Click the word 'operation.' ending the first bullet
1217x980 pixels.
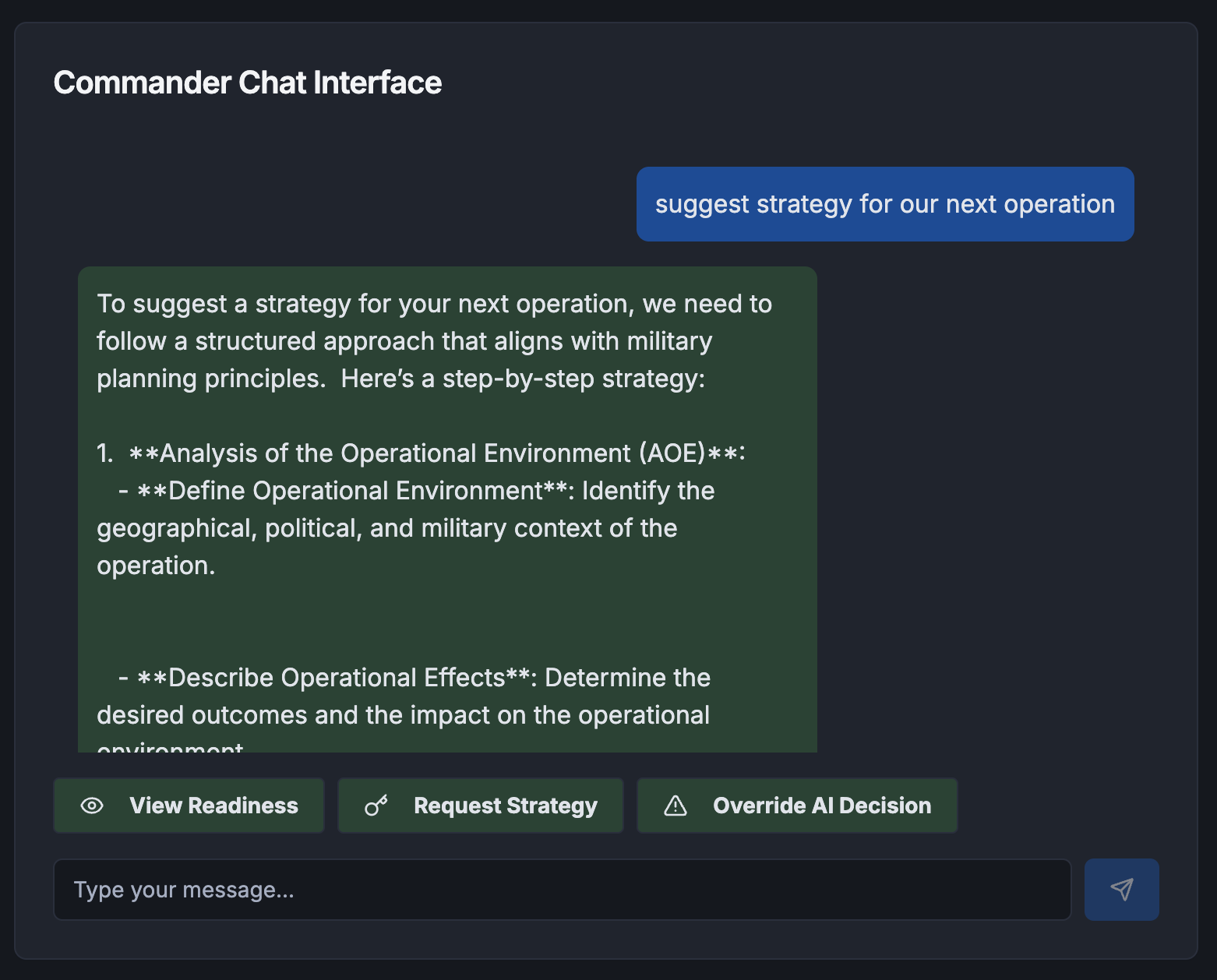pos(156,566)
